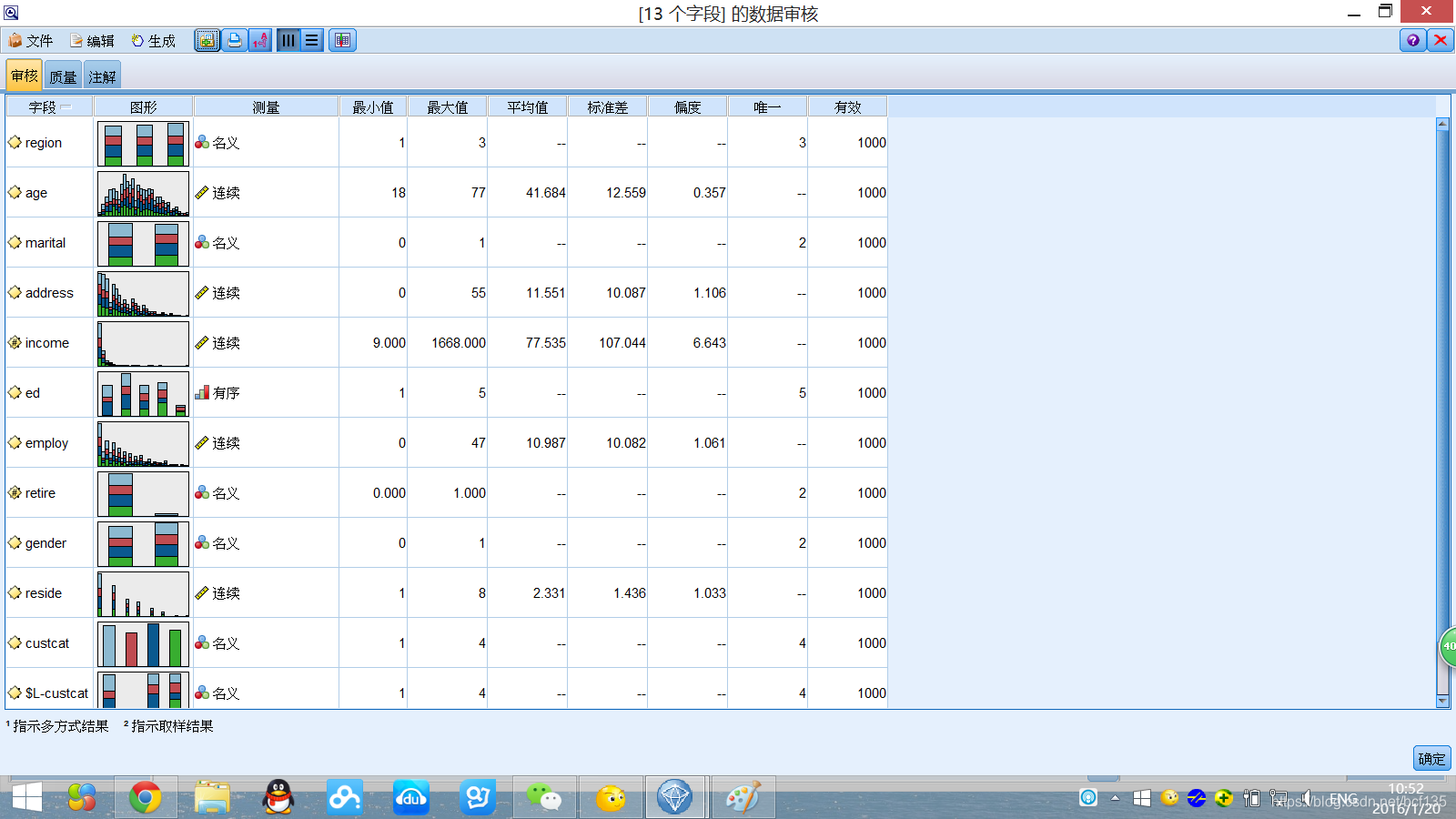The width and height of the screenshot is (1456, 819).
Task: Click the vertical scrollbar up arrow
Action: [x=1442, y=124]
